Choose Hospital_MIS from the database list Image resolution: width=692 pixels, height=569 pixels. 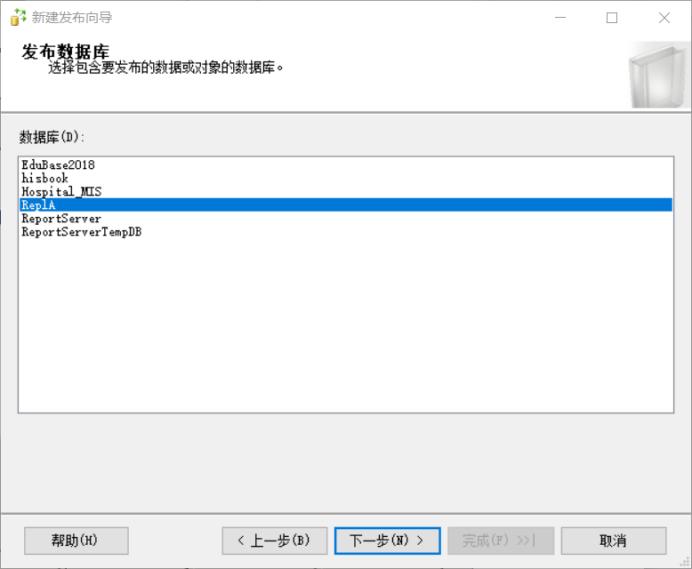point(62,191)
